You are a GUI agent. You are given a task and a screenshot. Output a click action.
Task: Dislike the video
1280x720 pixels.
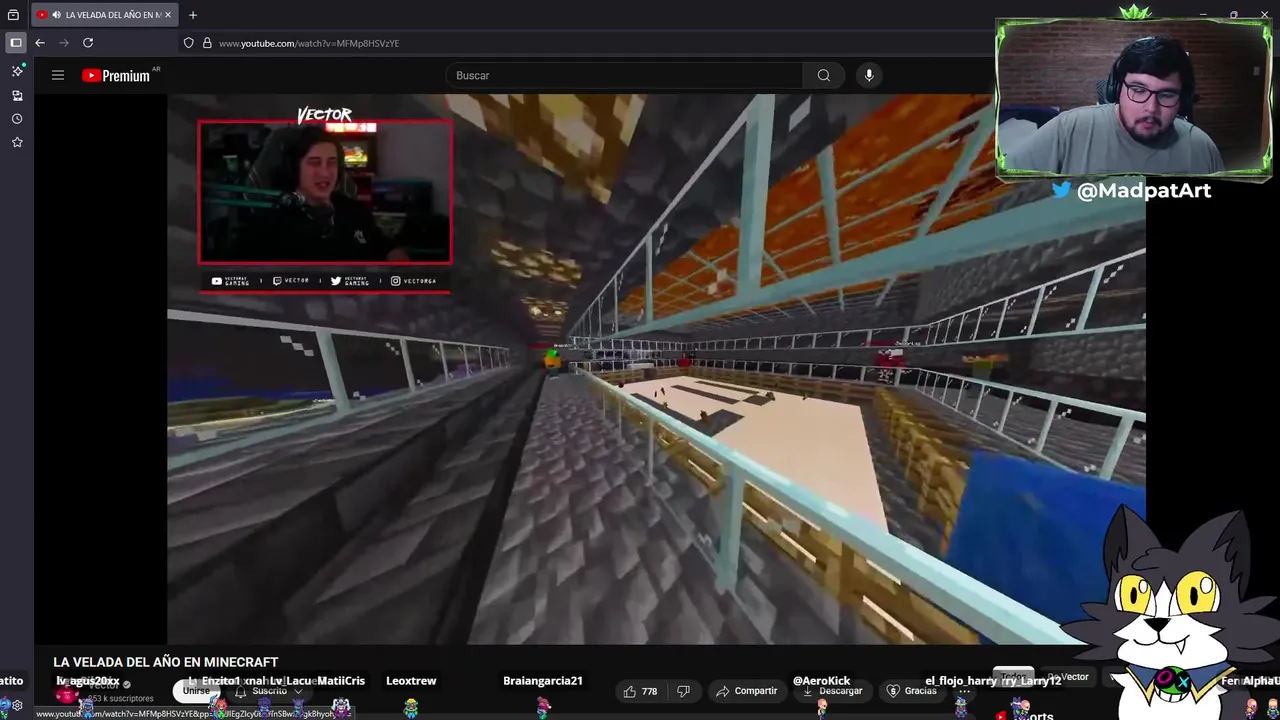pyautogui.click(x=684, y=691)
